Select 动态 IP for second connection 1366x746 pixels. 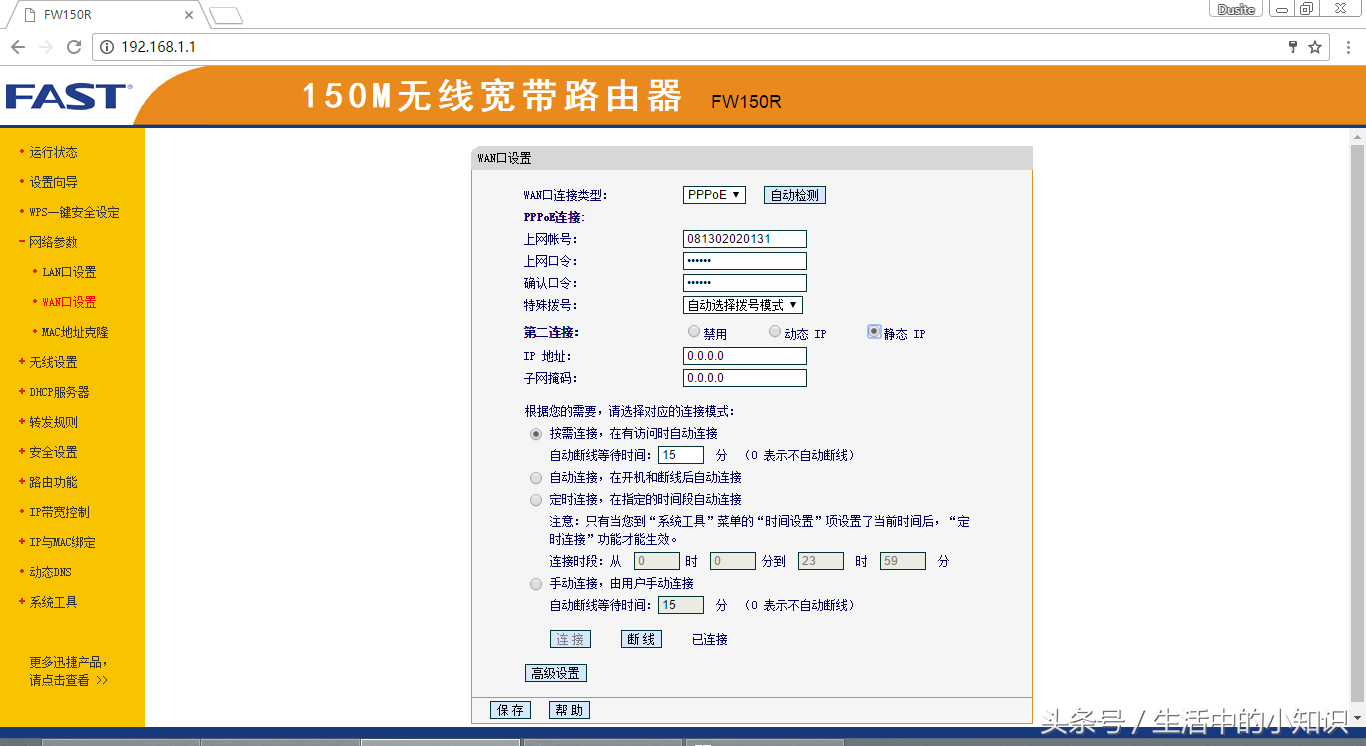(775, 332)
